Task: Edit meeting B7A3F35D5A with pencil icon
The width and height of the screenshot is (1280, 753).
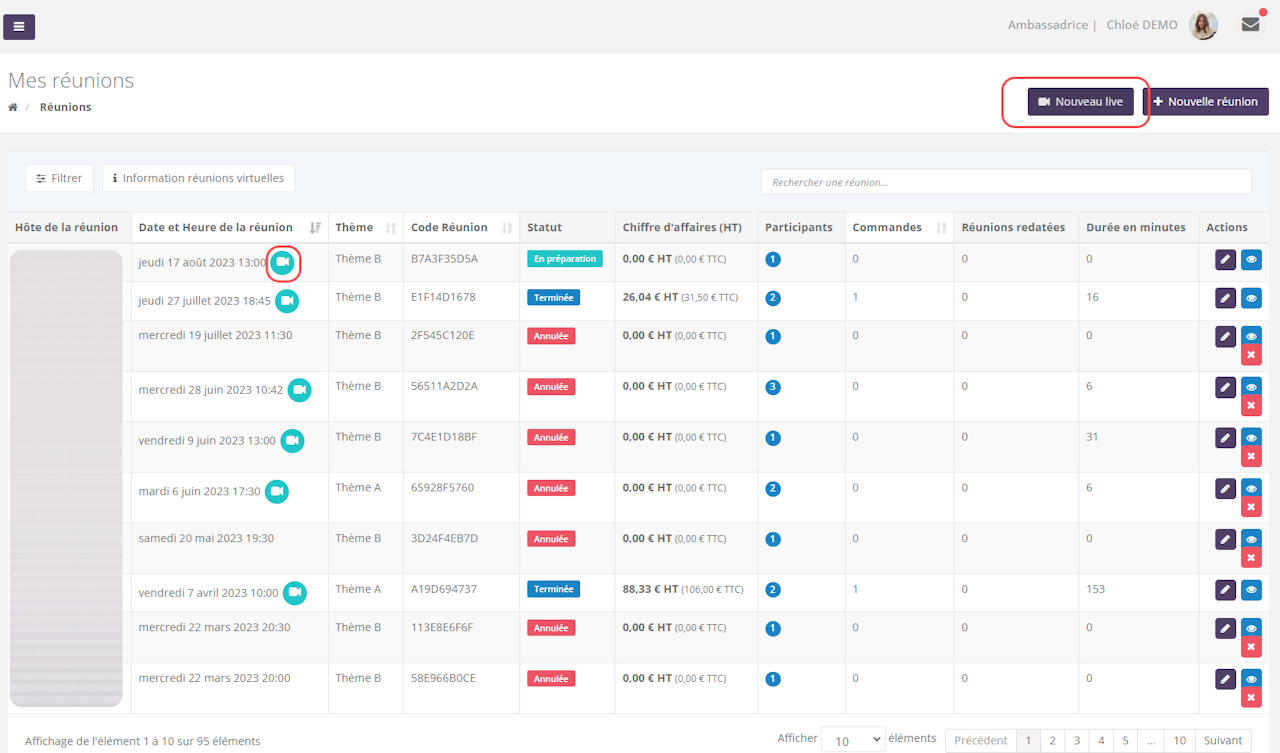Action: coord(1225,260)
